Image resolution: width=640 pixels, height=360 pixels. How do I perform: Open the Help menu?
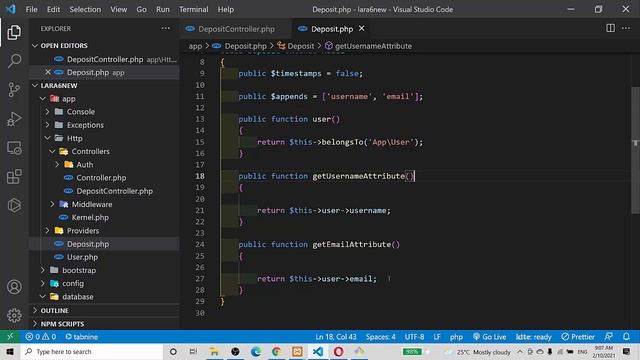click(x=226, y=9)
